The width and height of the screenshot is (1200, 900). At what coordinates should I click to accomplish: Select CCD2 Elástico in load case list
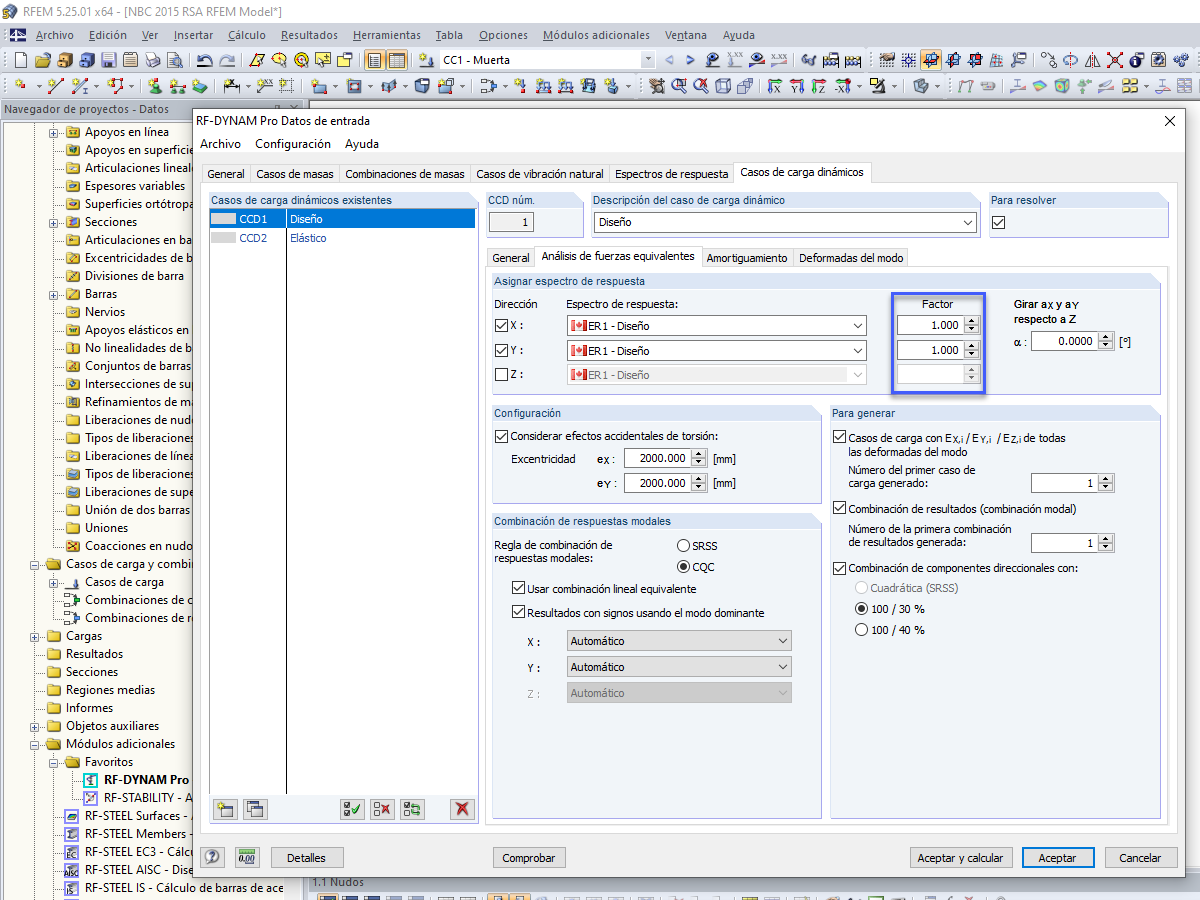[342, 238]
